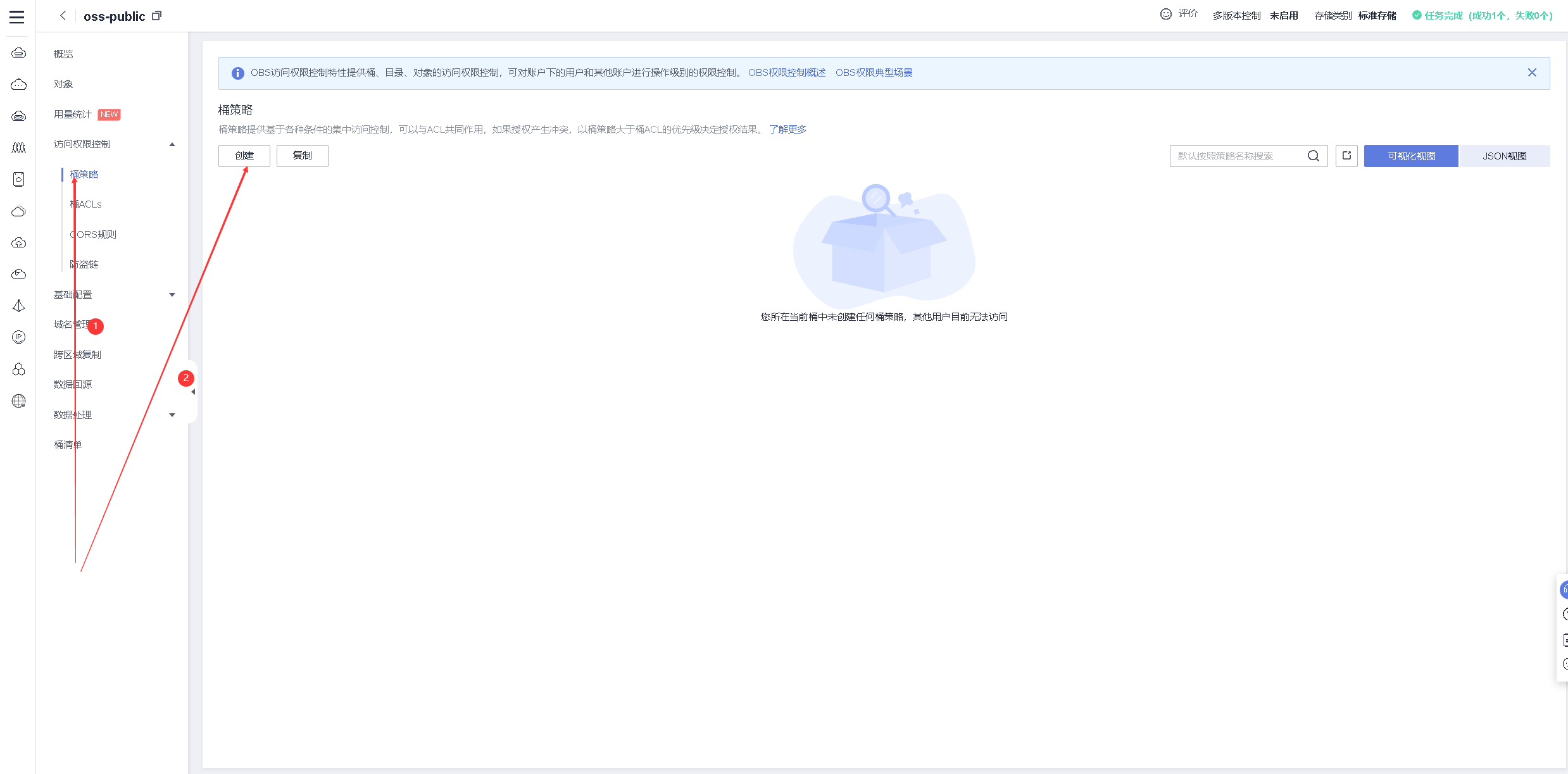
Task: Close the OBS info banner
Action: click(x=1532, y=73)
